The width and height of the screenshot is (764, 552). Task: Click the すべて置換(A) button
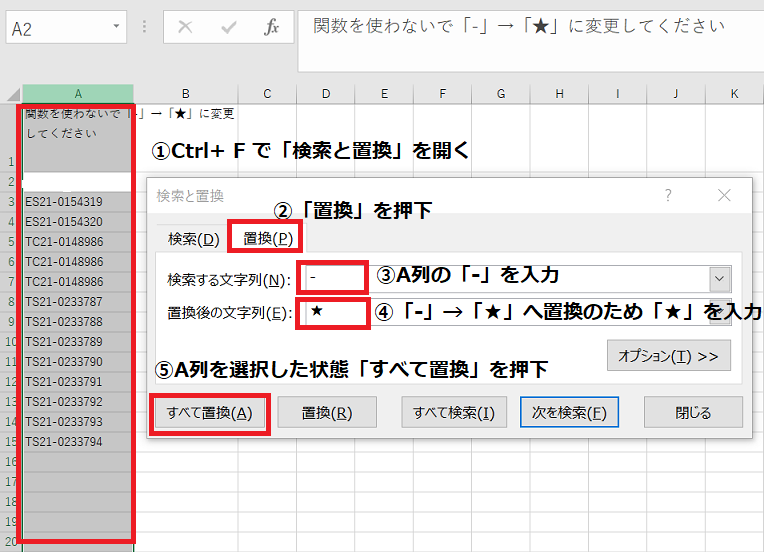[210, 413]
